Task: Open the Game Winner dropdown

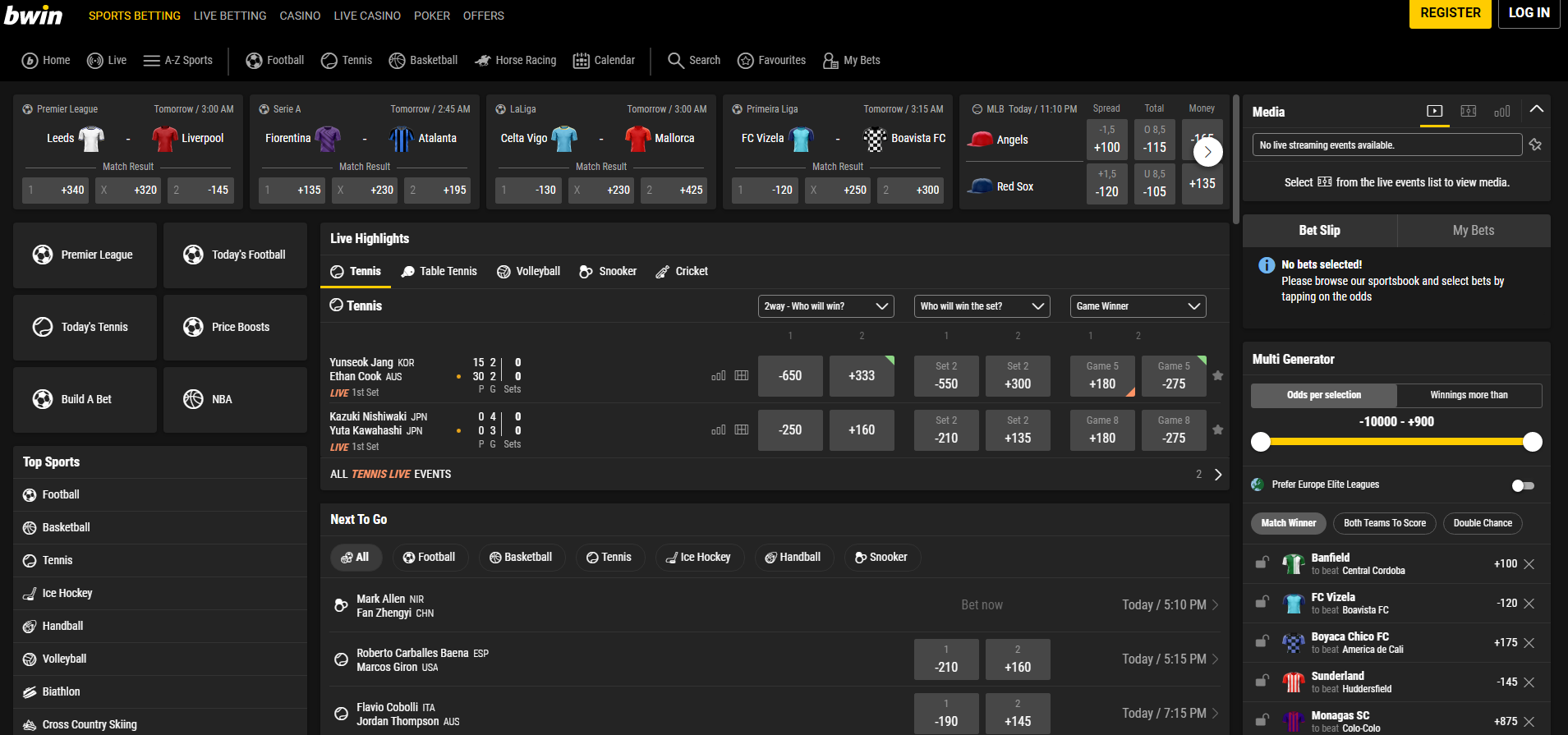Action: point(1138,306)
